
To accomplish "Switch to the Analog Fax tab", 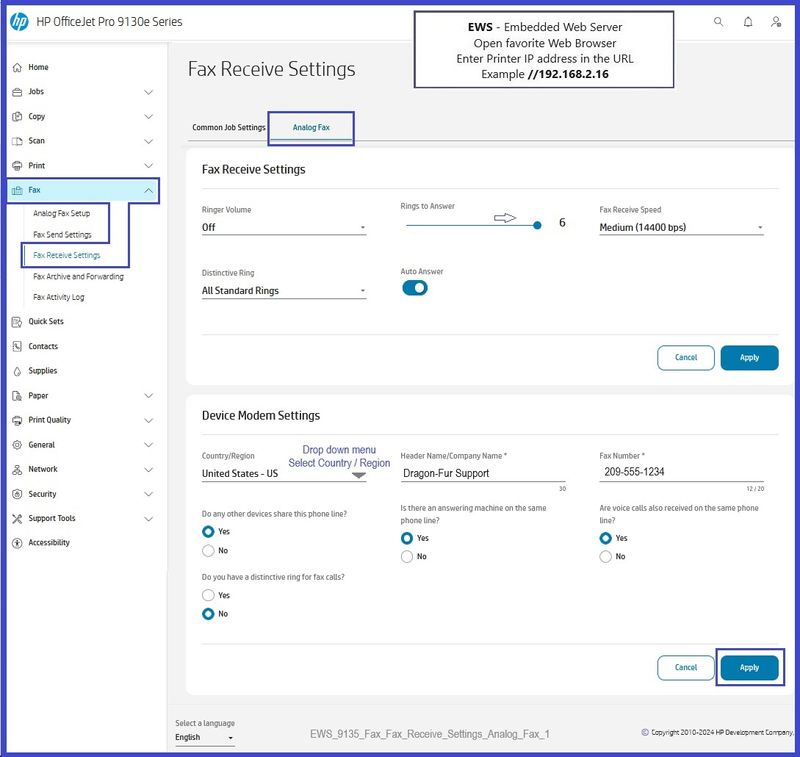I will click(x=311, y=128).
